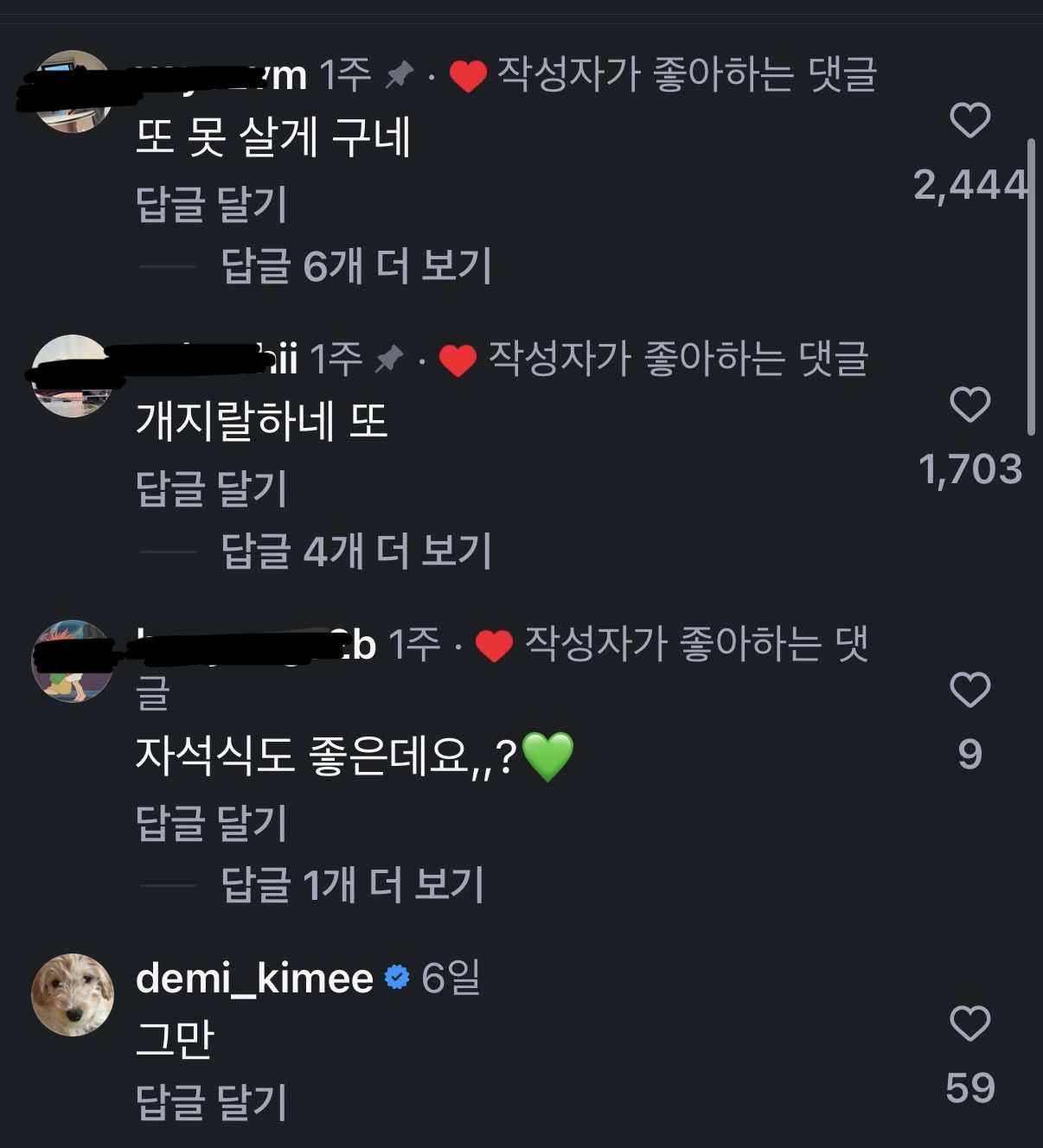The image size is (1043, 1148).
Task: Reply to the comment '또 못 살게 구네'
Action: pyautogui.click(x=211, y=204)
